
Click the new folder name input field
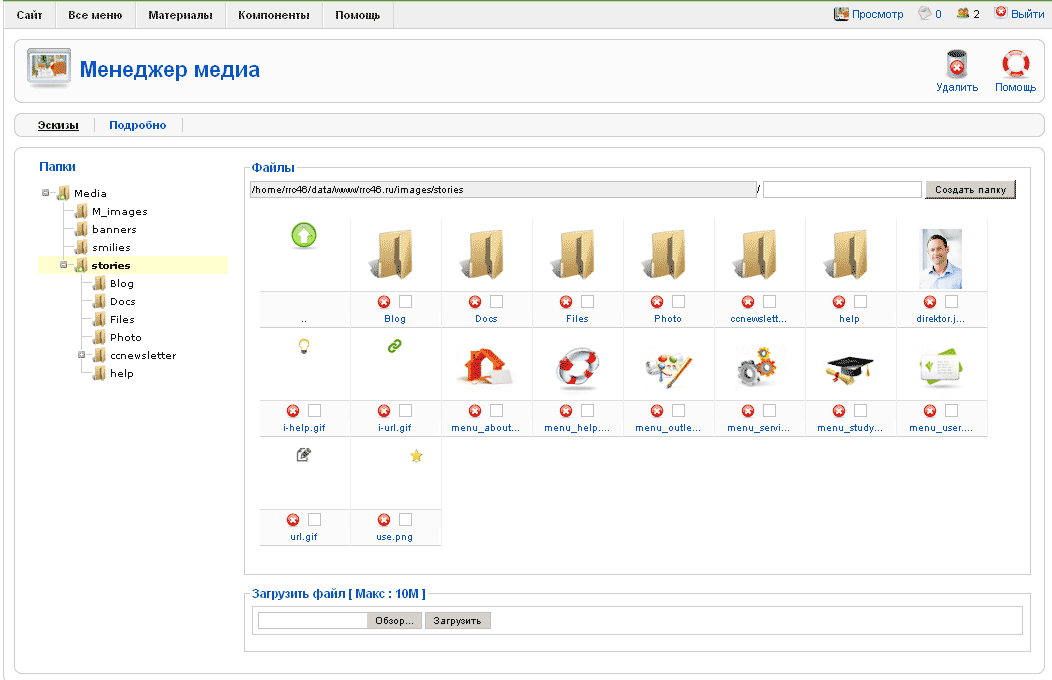click(842, 189)
